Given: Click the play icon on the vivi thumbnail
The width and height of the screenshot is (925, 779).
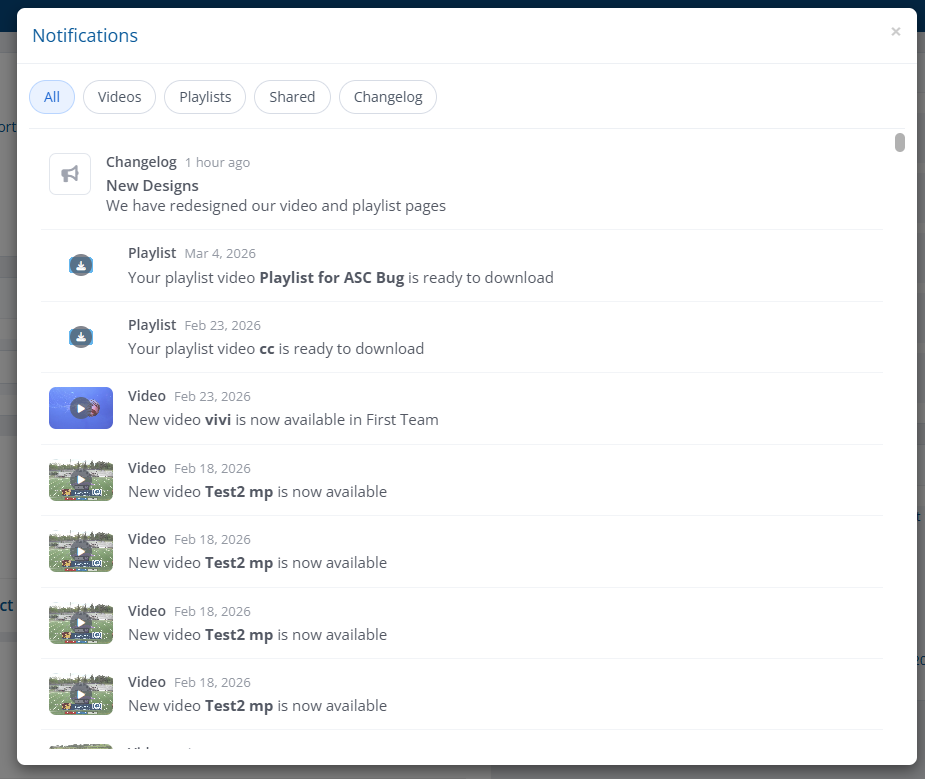Looking at the screenshot, I should tap(80, 408).
